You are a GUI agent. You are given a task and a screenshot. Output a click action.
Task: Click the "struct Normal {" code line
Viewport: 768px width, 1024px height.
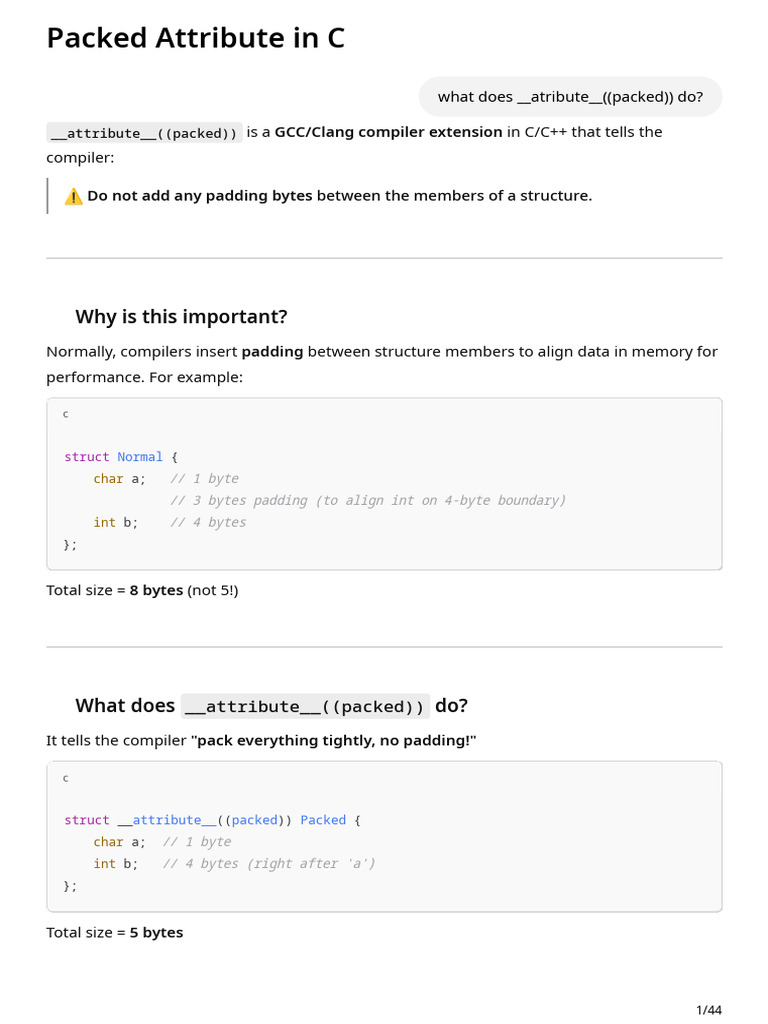(121, 457)
